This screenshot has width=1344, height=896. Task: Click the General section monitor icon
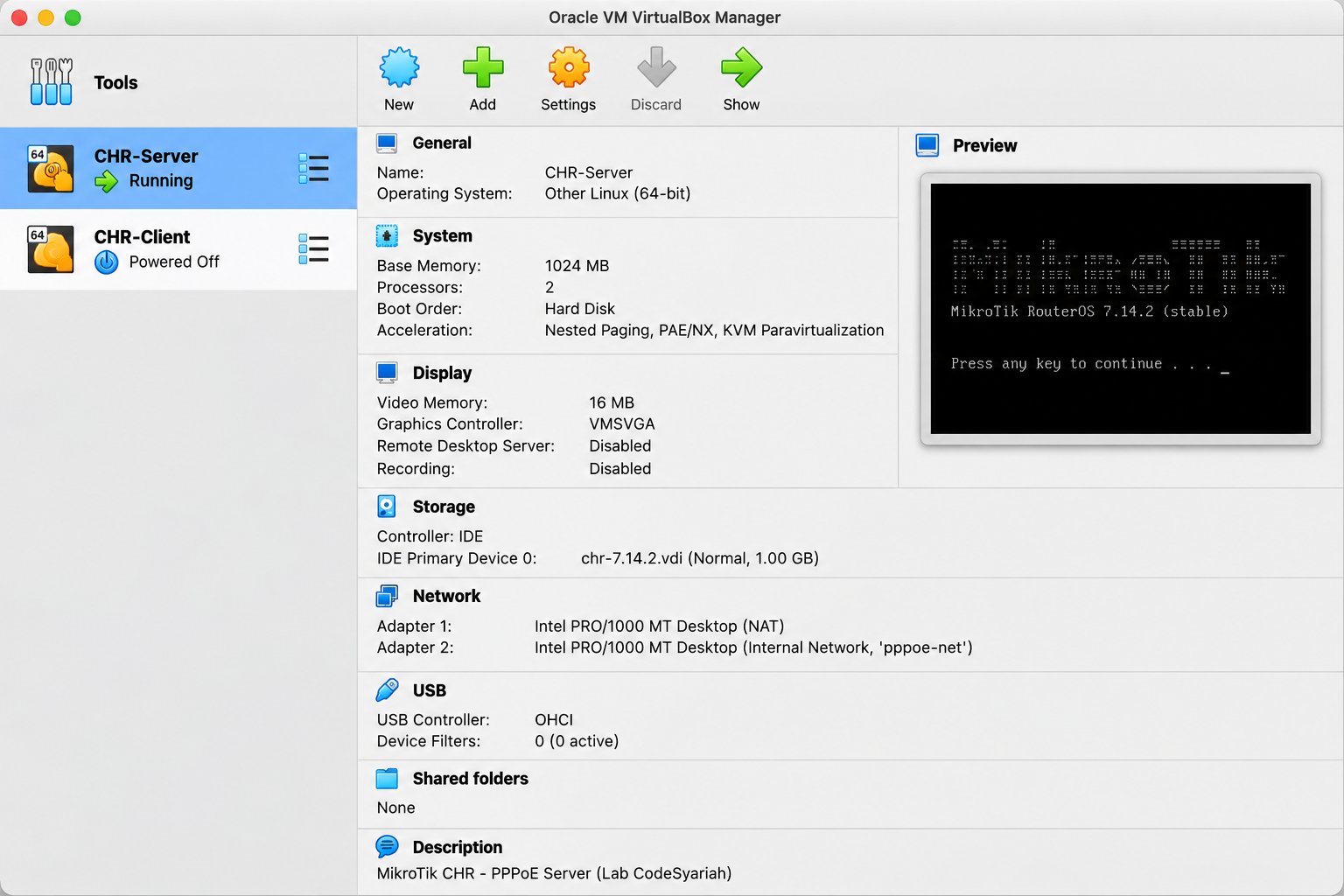point(387,143)
